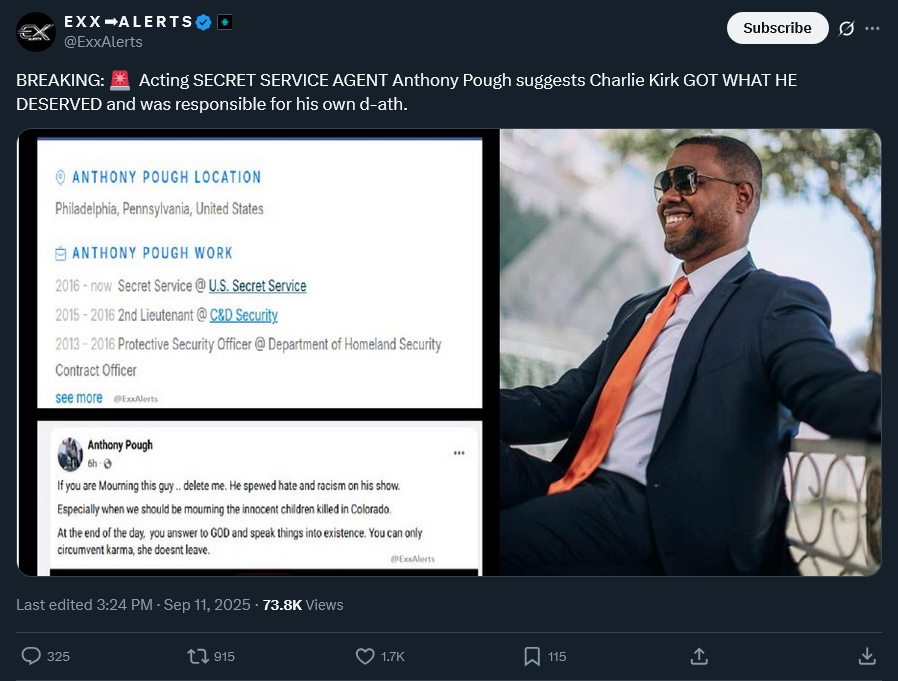Click the Grok explain post icon
This screenshot has width=898, height=681.
tap(846, 28)
